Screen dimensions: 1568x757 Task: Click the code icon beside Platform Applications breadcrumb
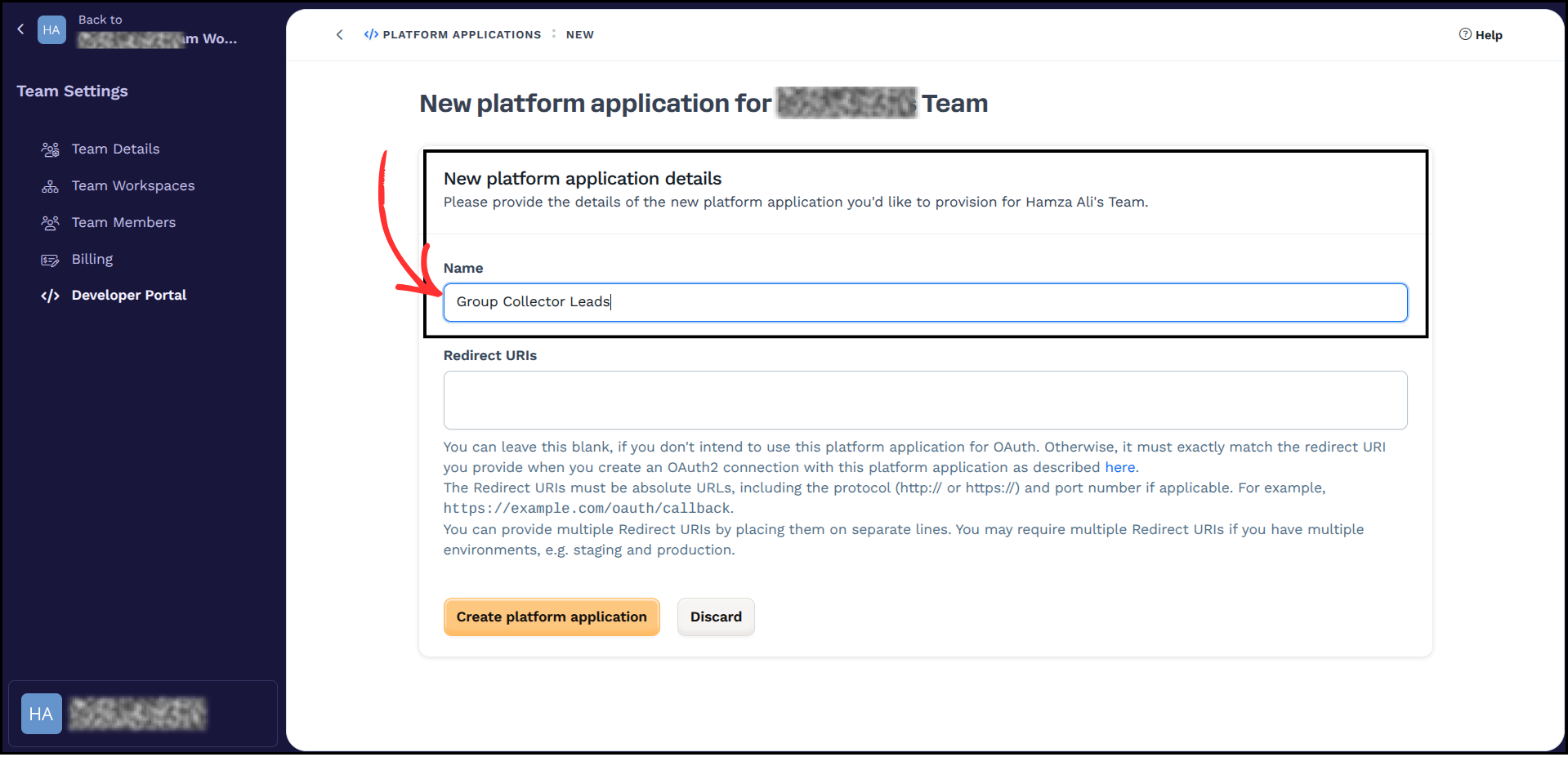370,34
